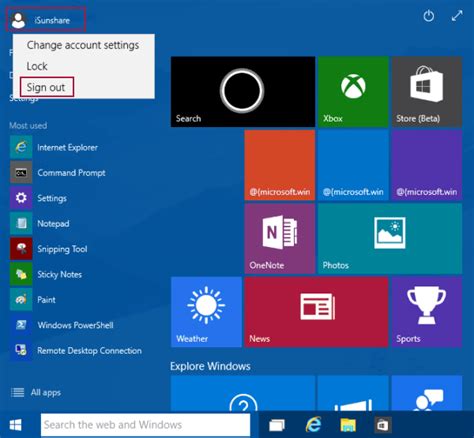Sign out of the account
This screenshot has width=474, height=438.
coord(46,87)
